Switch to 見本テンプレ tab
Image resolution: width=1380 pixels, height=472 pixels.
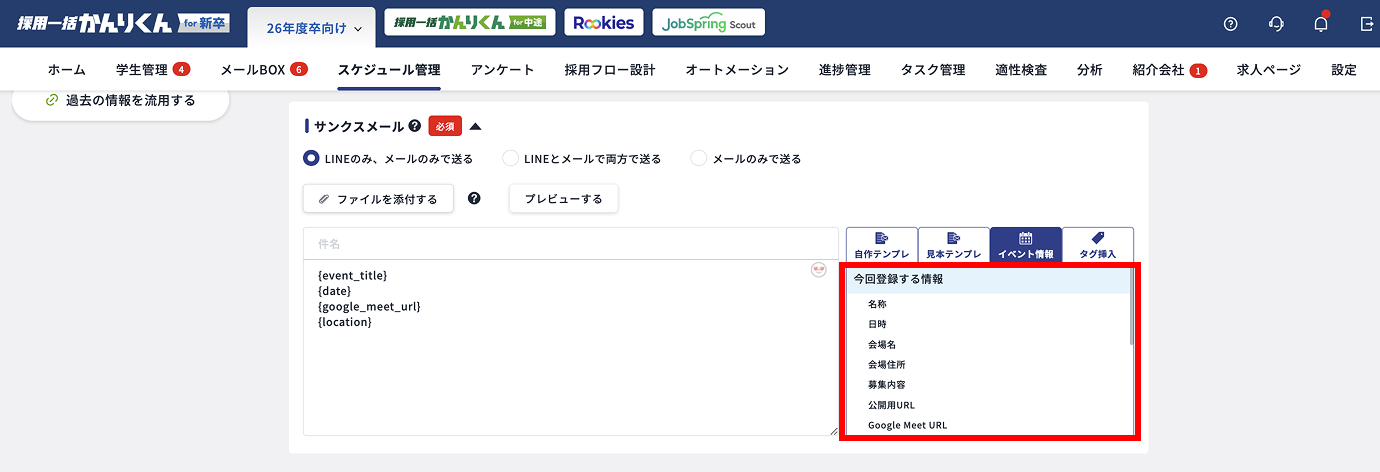coord(953,245)
